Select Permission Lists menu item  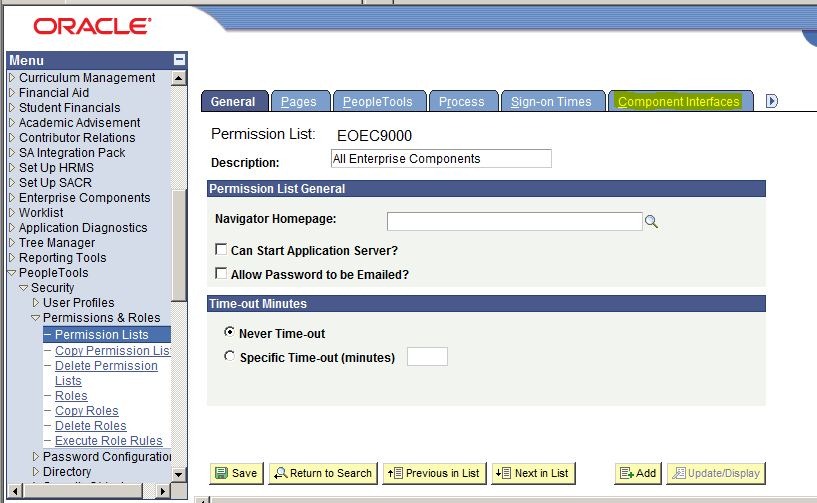pyautogui.click(x=107, y=335)
